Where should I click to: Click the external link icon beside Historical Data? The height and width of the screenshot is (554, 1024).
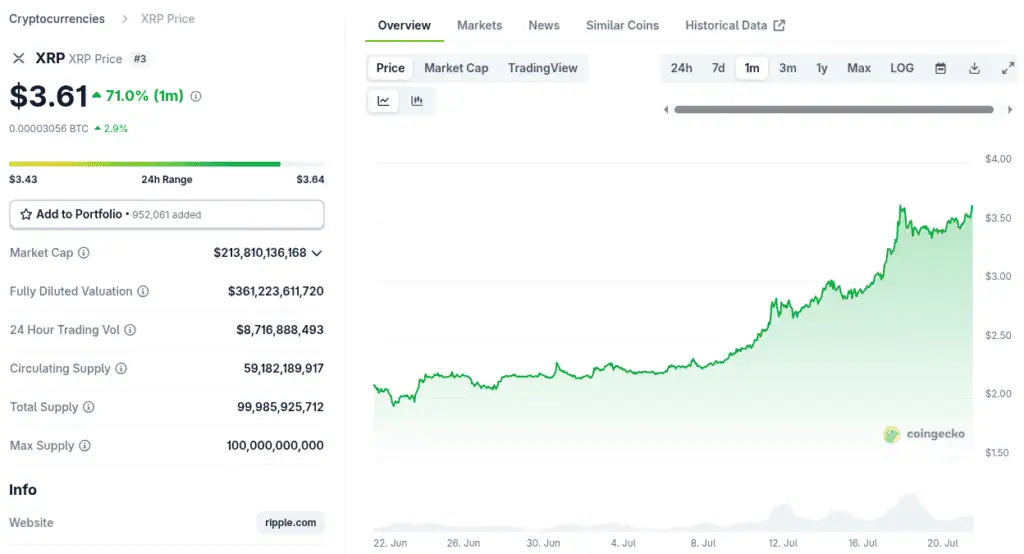[x=779, y=25]
